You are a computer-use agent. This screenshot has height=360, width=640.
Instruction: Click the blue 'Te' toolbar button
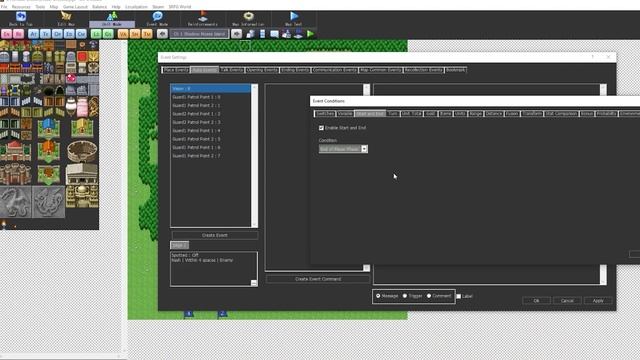click(45, 34)
